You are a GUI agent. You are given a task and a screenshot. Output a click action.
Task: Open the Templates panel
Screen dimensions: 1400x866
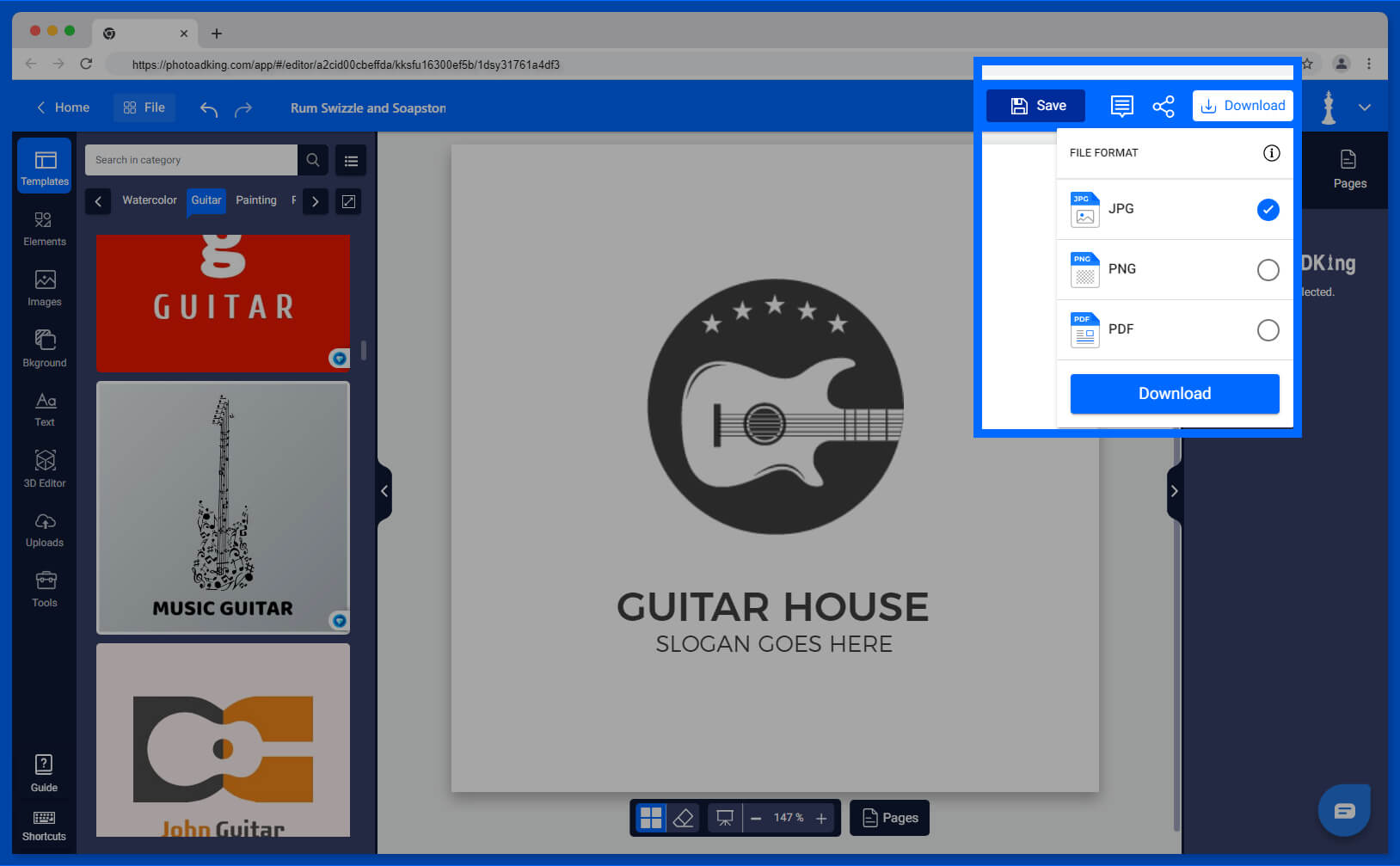tap(44, 166)
